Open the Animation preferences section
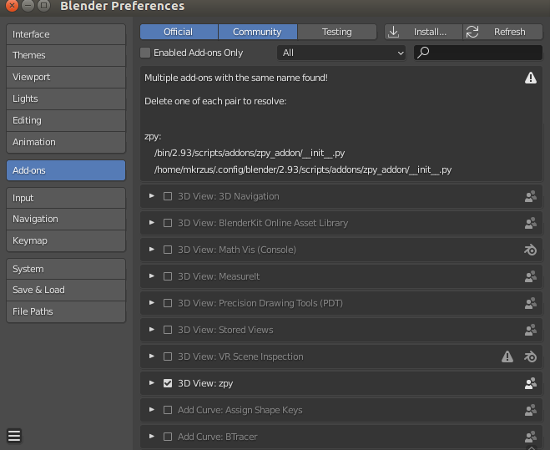The height and width of the screenshot is (452, 550). click(x=66, y=142)
